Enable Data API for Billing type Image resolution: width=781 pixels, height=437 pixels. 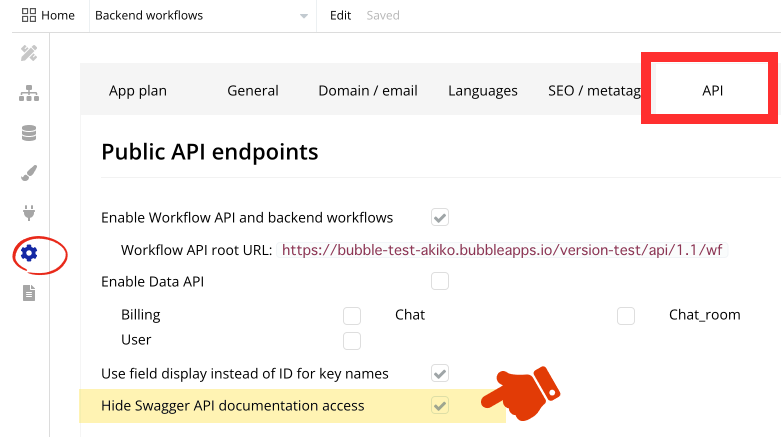(352, 316)
